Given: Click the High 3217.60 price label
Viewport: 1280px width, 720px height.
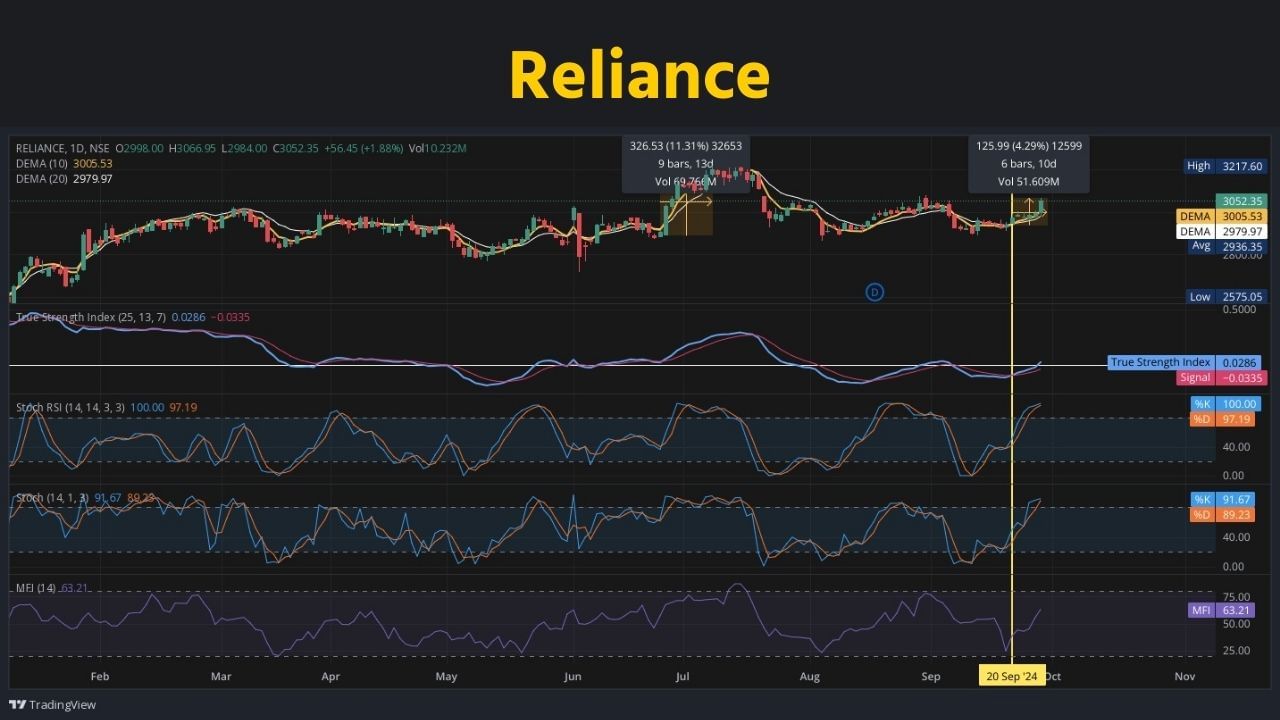Looking at the screenshot, I should pyautogui.click(x=1225, y=166).
